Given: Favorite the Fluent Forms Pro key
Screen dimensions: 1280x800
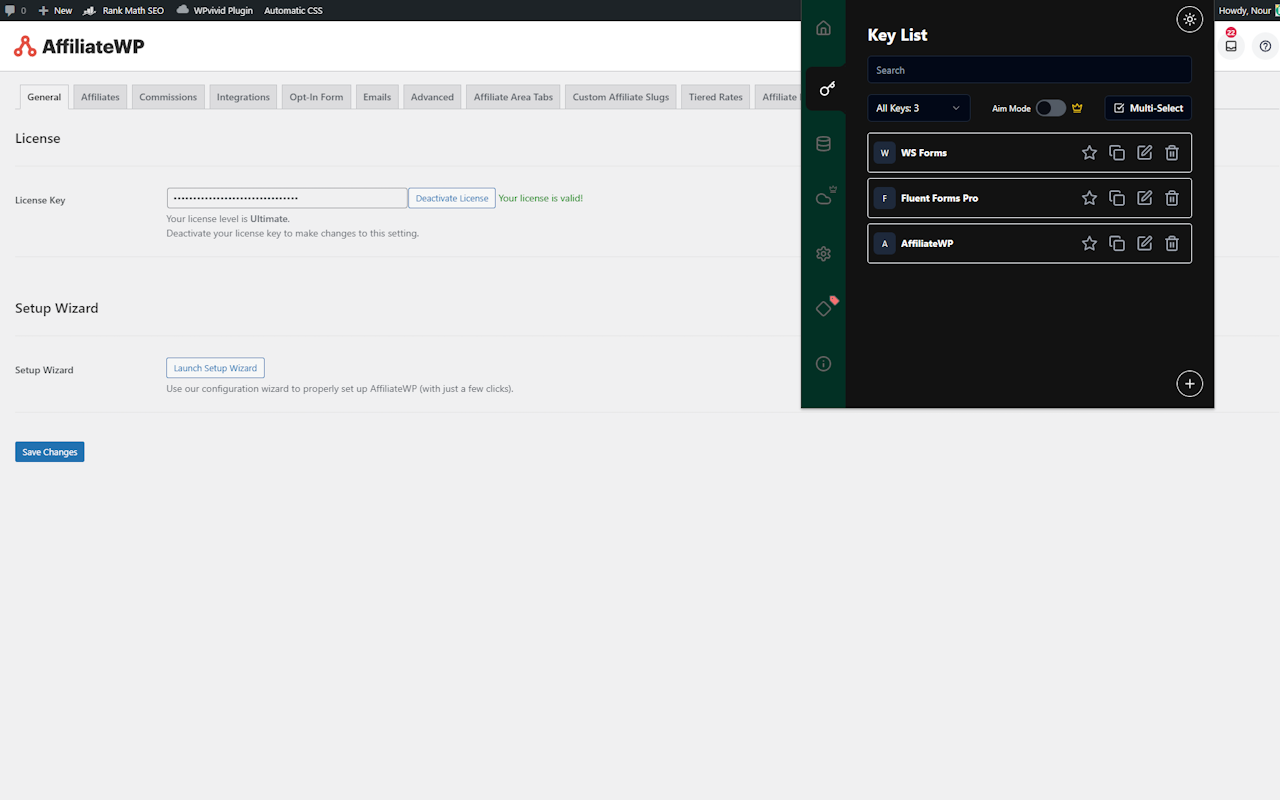Looking at the screenshot, I should (x=1089, y=198).
